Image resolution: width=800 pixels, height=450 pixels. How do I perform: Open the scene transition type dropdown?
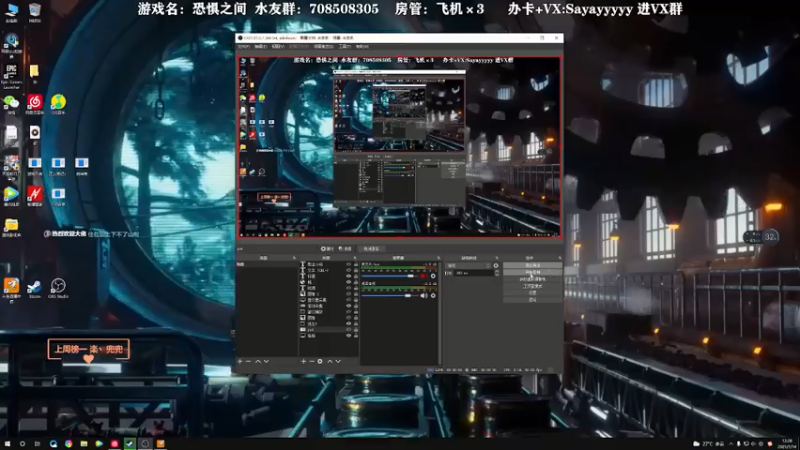468,266
